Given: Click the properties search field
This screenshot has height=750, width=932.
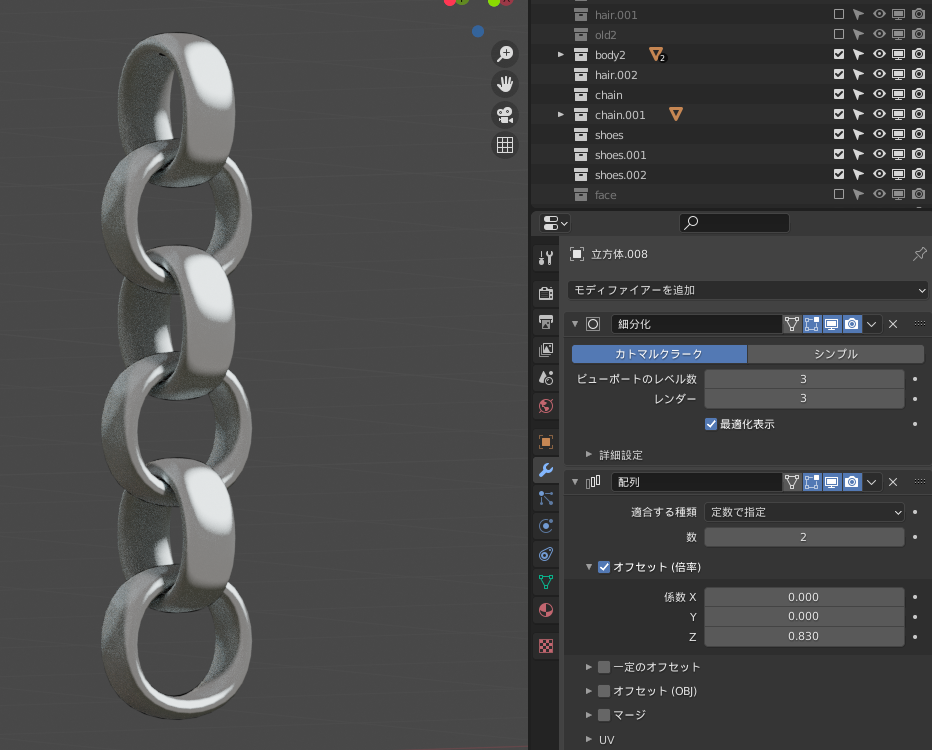Looking at the screenshot, I should point(734,223).
